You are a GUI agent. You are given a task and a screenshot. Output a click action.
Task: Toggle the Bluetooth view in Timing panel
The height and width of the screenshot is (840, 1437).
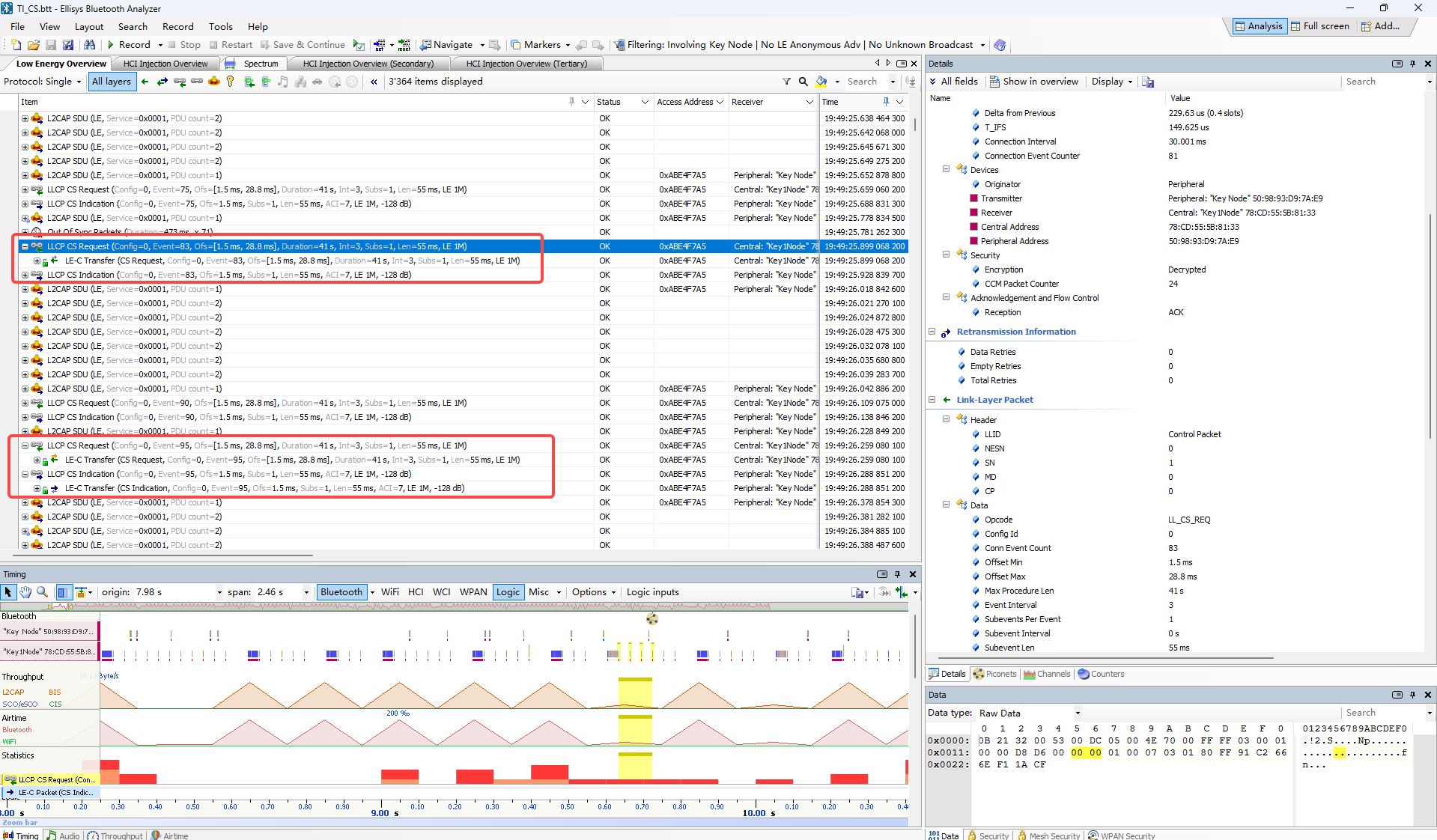(x=341, y=591)
